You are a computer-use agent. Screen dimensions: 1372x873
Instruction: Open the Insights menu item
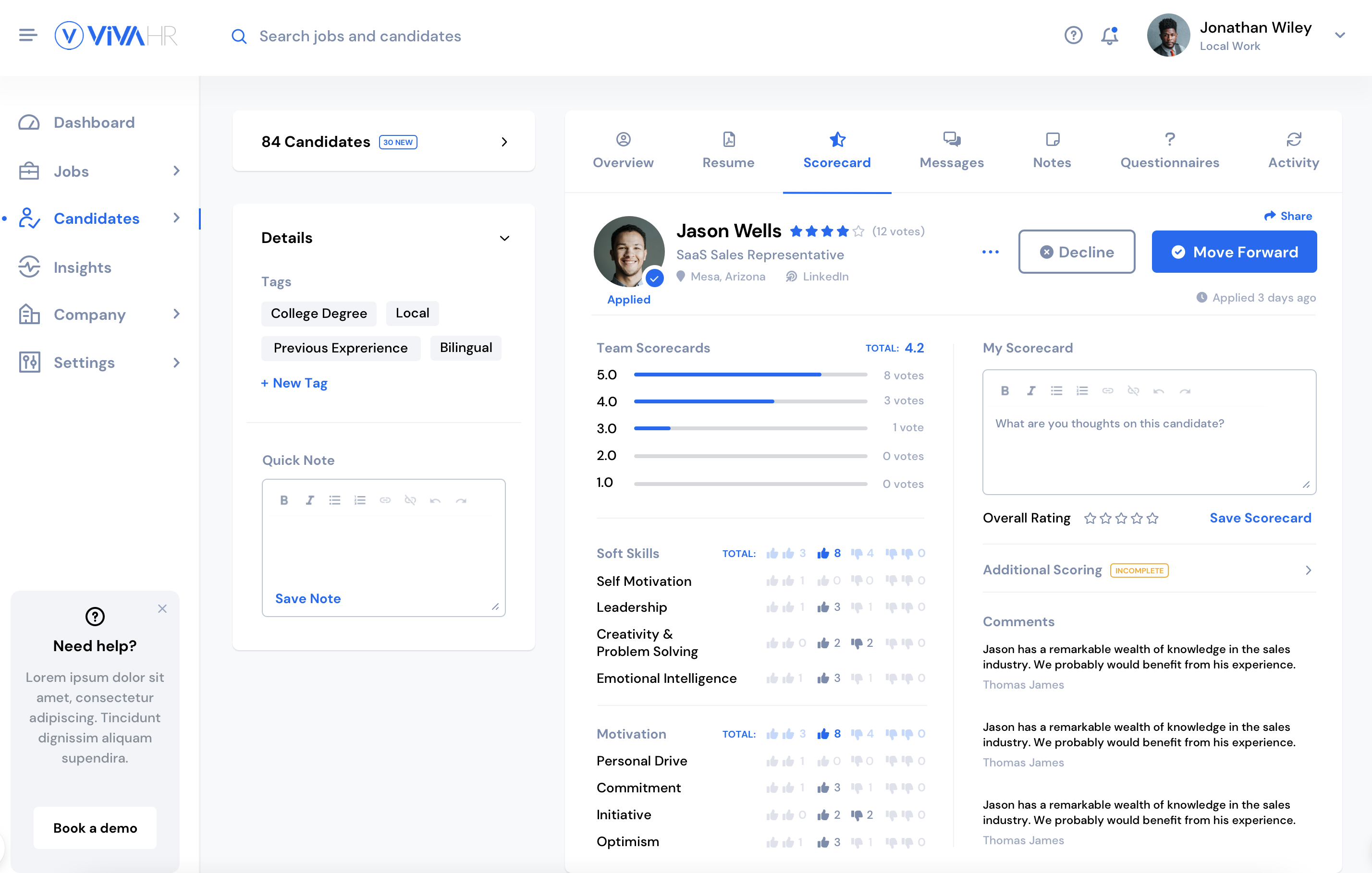[x=82, y=267]
